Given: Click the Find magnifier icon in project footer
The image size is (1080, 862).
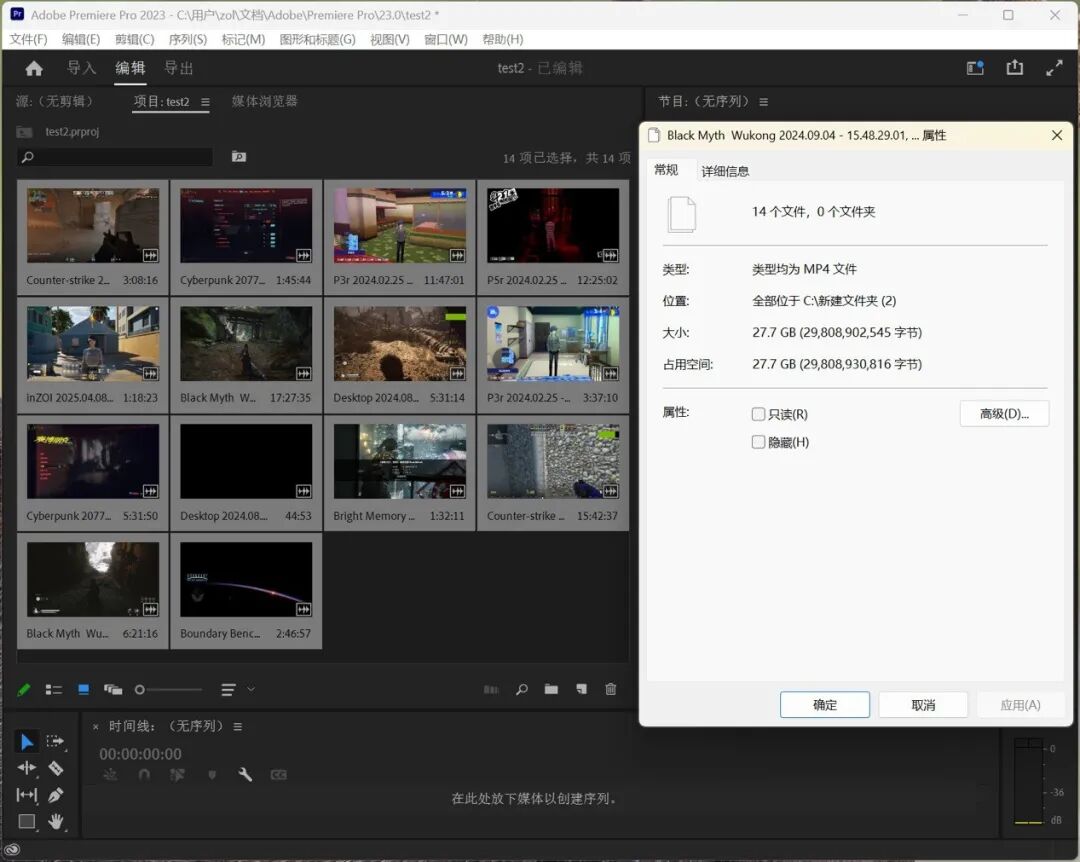Looking at the screenshot, I should pos(522,689).
